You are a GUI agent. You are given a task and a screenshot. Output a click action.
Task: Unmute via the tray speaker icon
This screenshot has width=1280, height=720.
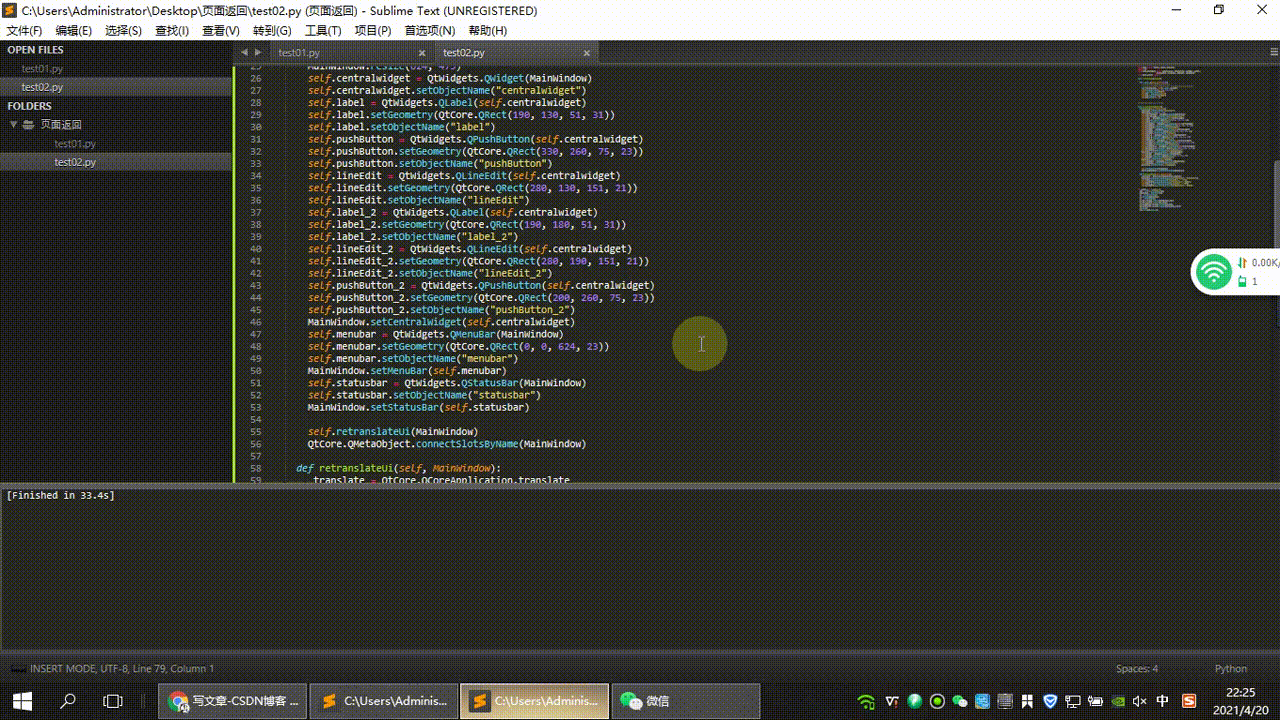(x=1140, y=701)
